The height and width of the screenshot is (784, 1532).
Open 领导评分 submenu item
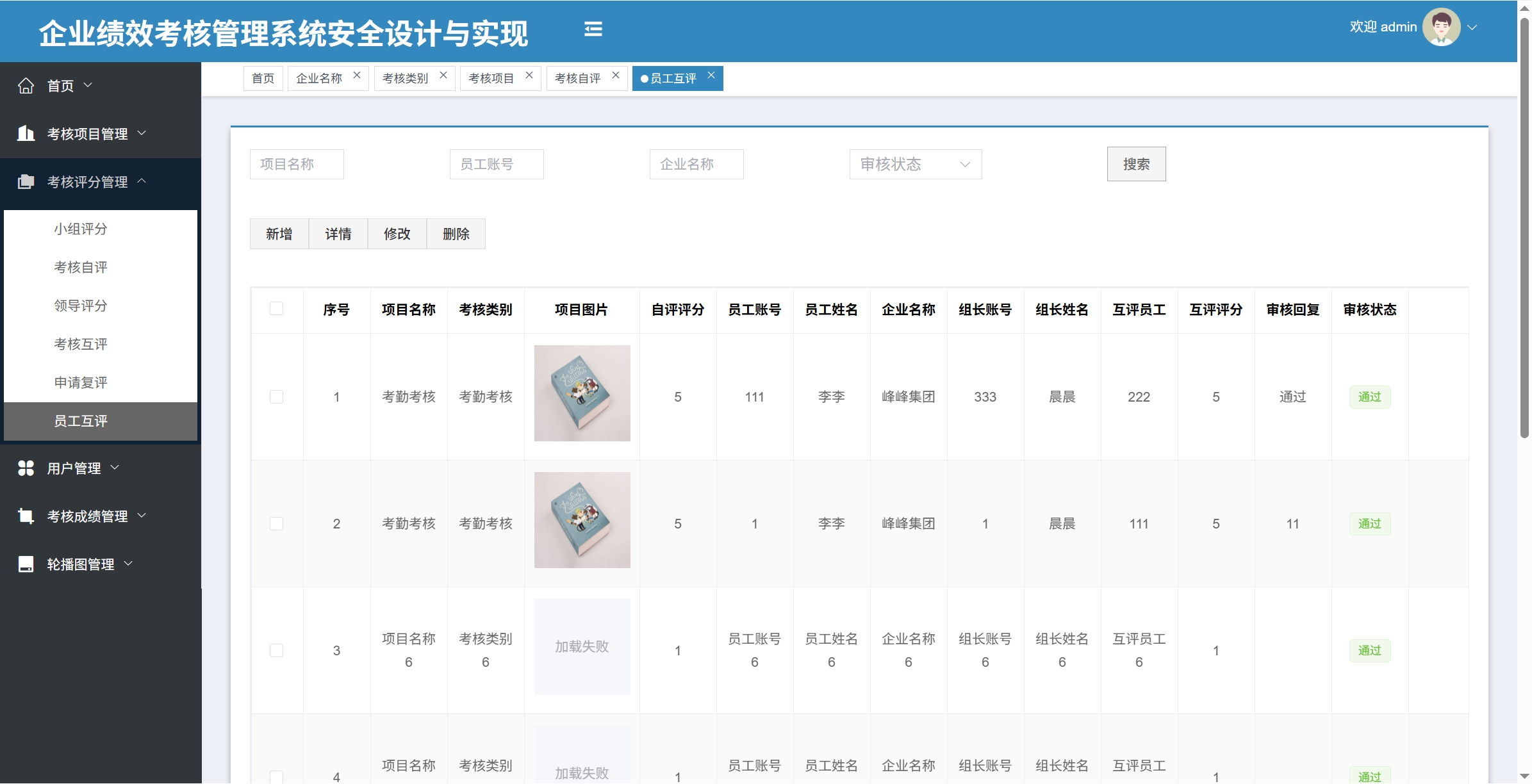[x=101, y=306]
